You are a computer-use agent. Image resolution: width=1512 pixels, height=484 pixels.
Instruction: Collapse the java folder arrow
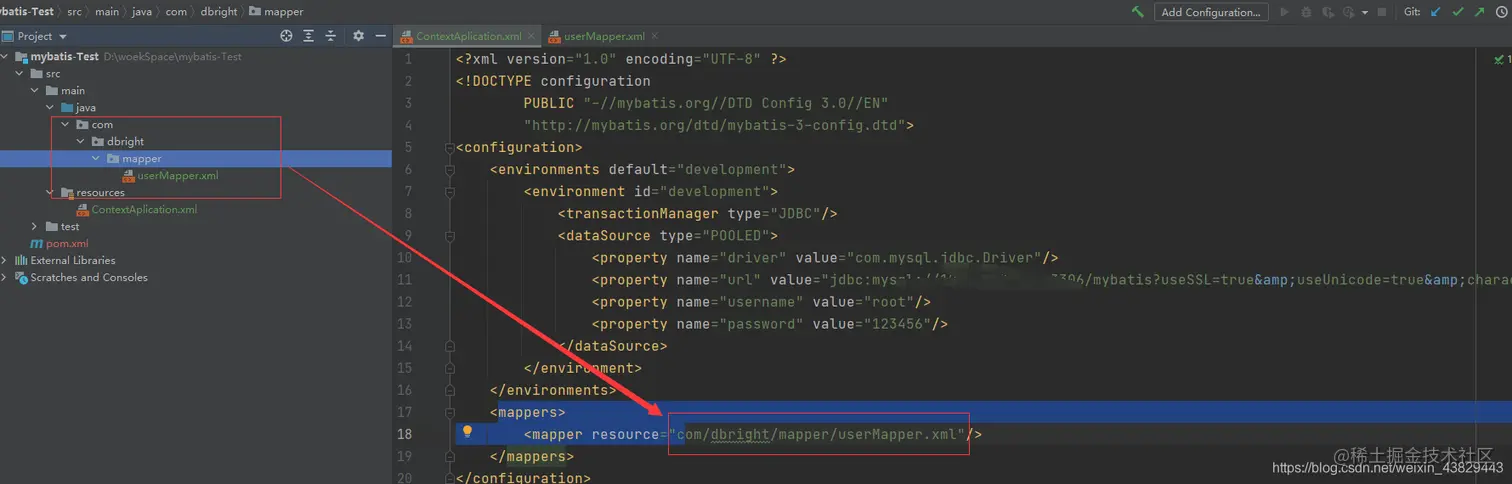click(x=51, y=108)
